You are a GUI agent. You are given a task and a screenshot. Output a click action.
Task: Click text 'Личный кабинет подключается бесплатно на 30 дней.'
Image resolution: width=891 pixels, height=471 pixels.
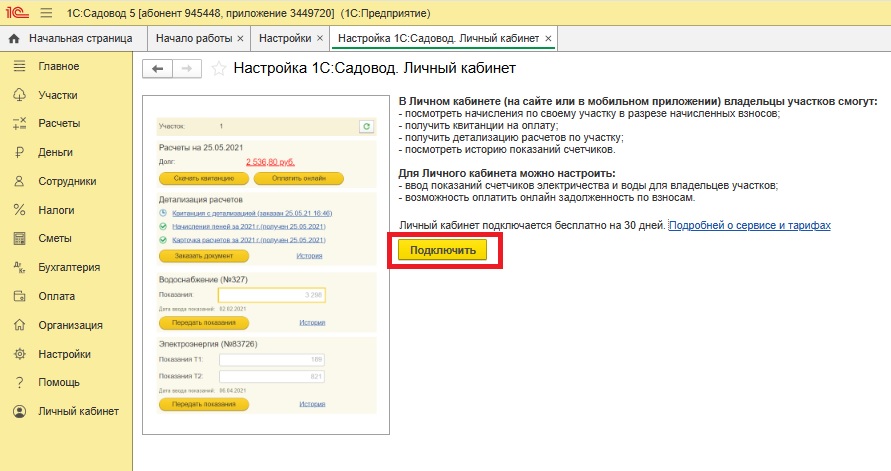coord(532,226)
